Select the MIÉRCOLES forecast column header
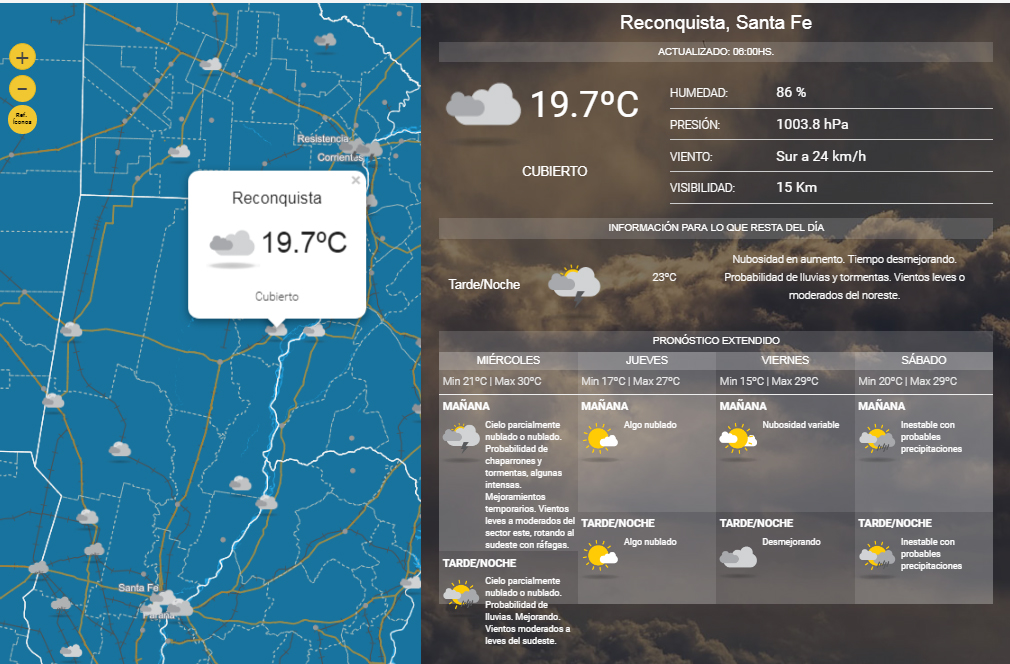Image resolution: width=1010 pixels, height=664 pixels. click(508, 360)
